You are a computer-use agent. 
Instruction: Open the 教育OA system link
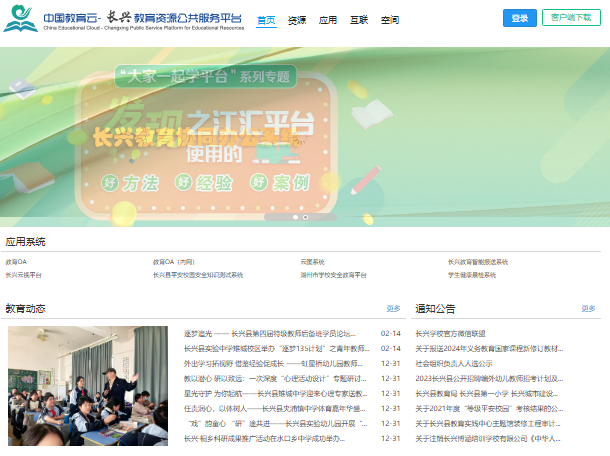pos(16,262)
